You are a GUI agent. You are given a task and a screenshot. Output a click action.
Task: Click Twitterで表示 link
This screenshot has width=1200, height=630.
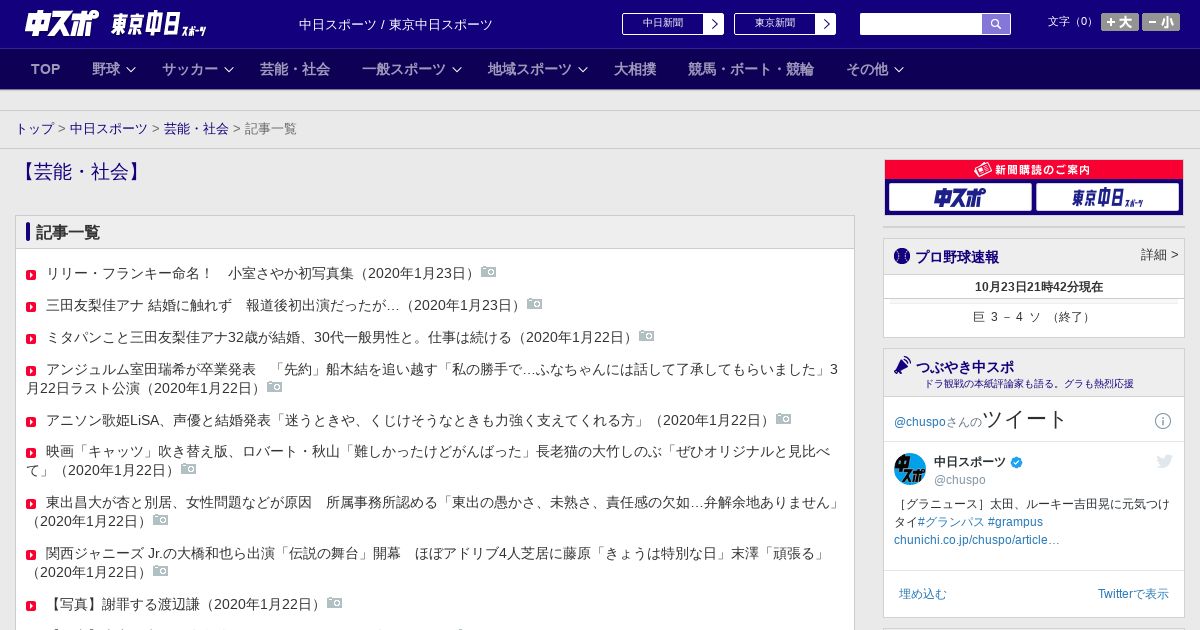point(1133,594)
